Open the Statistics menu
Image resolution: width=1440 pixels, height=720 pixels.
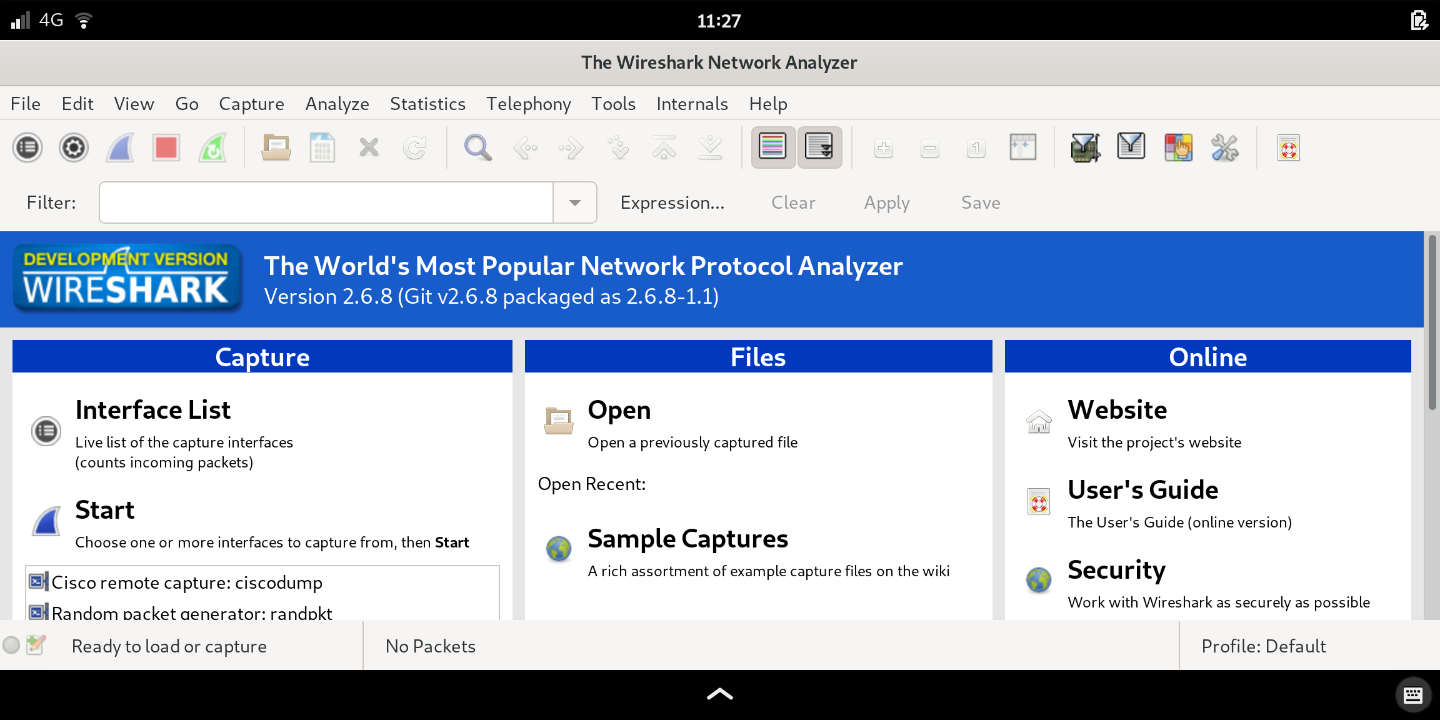point(427,104)
